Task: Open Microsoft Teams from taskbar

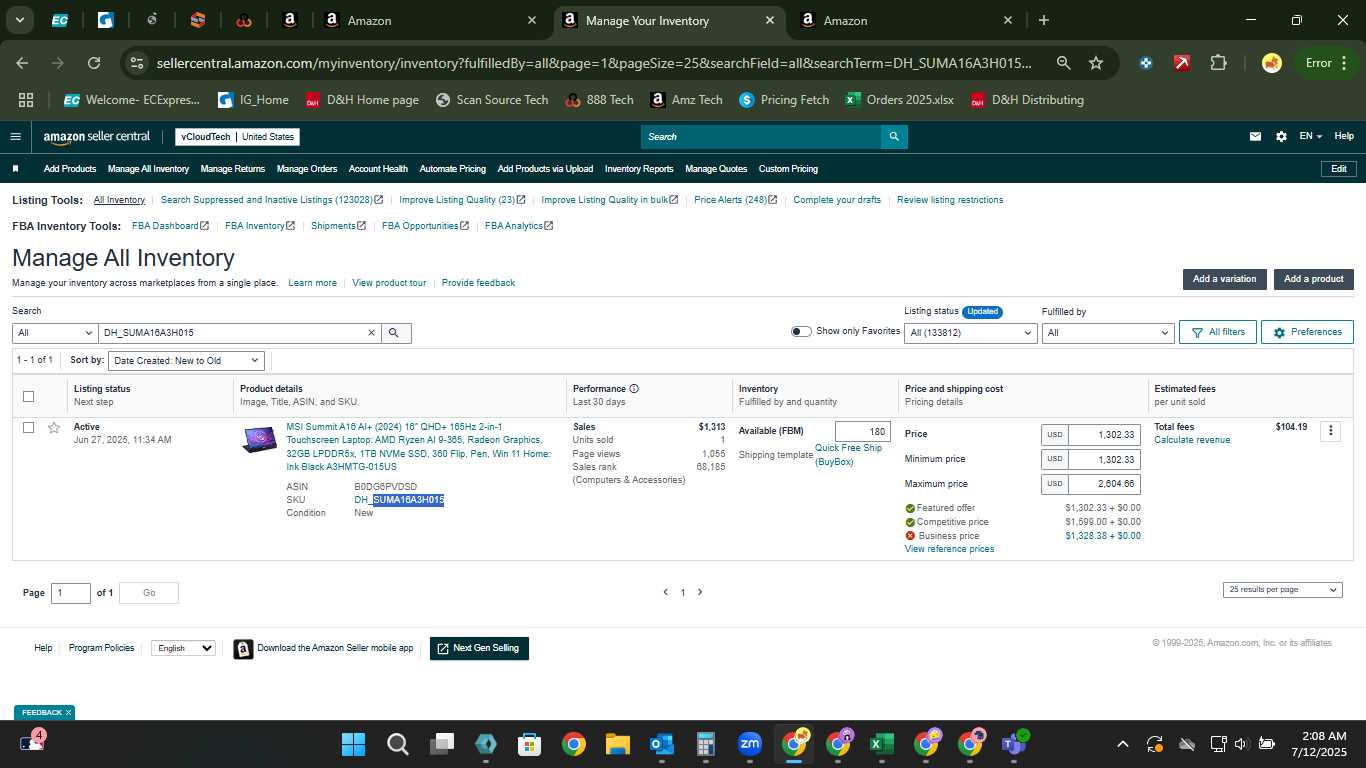Action: 1013,744
